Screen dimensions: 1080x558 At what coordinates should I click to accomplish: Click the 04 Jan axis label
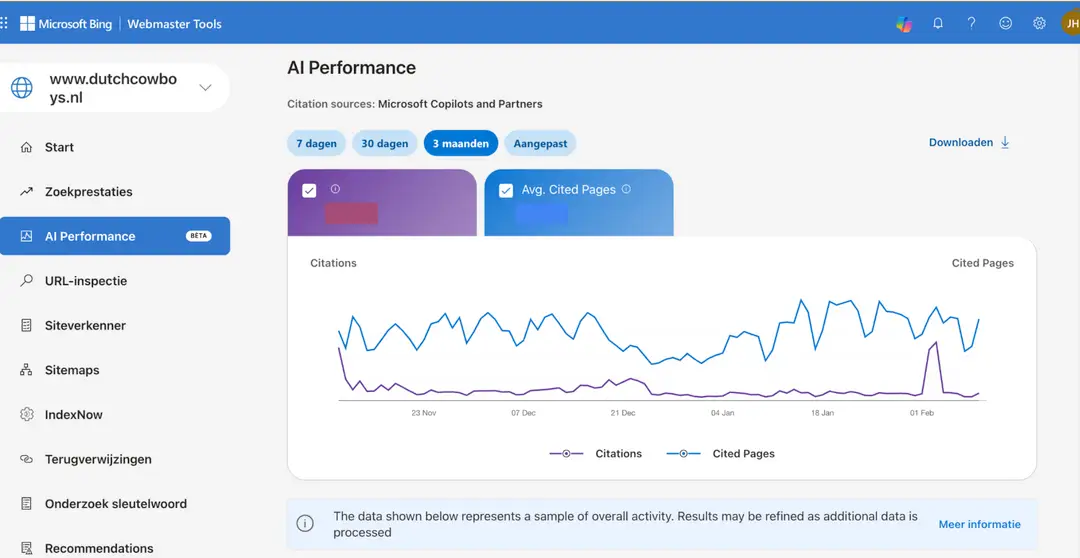(723, 413)
